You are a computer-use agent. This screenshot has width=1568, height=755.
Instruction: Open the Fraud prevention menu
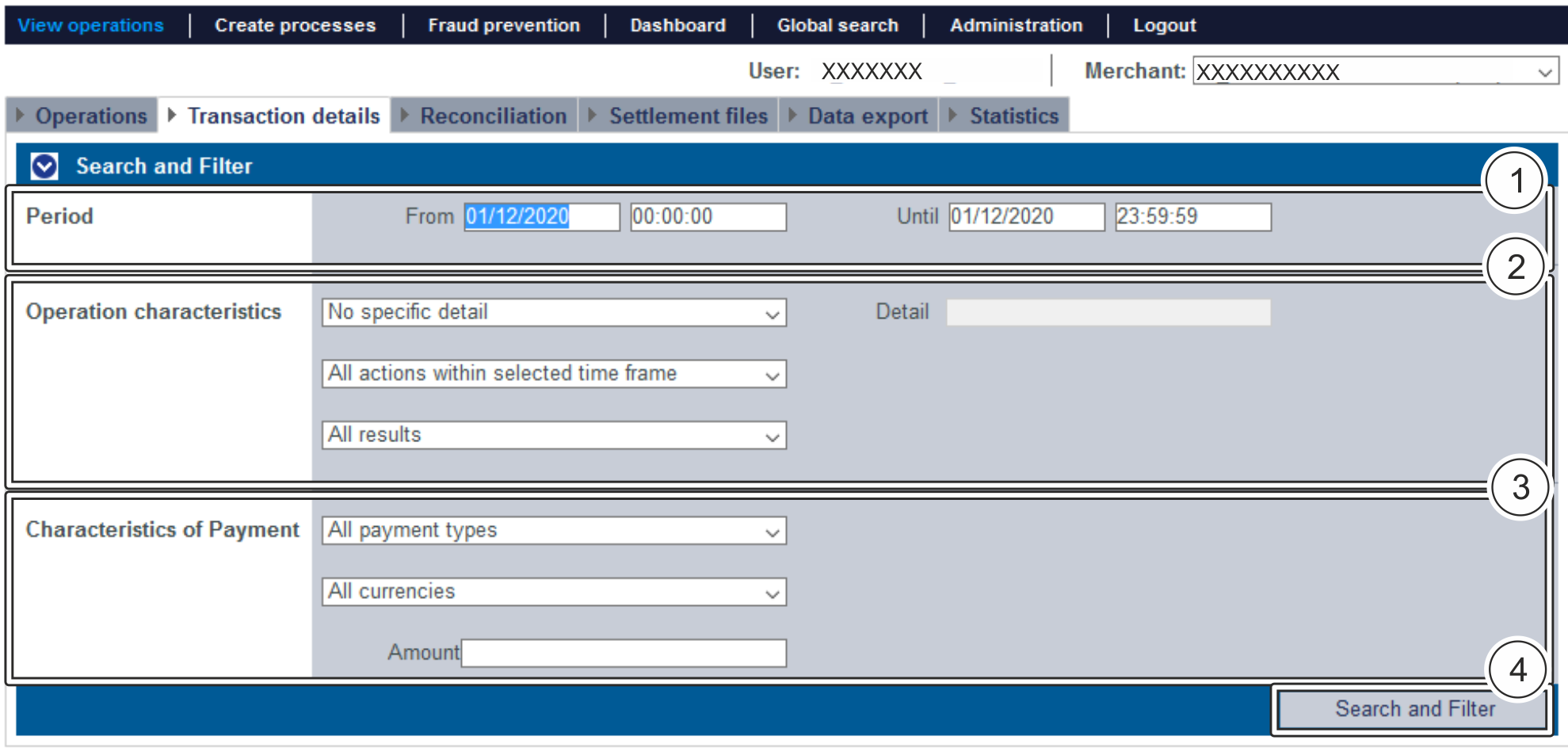coord(504,25)
